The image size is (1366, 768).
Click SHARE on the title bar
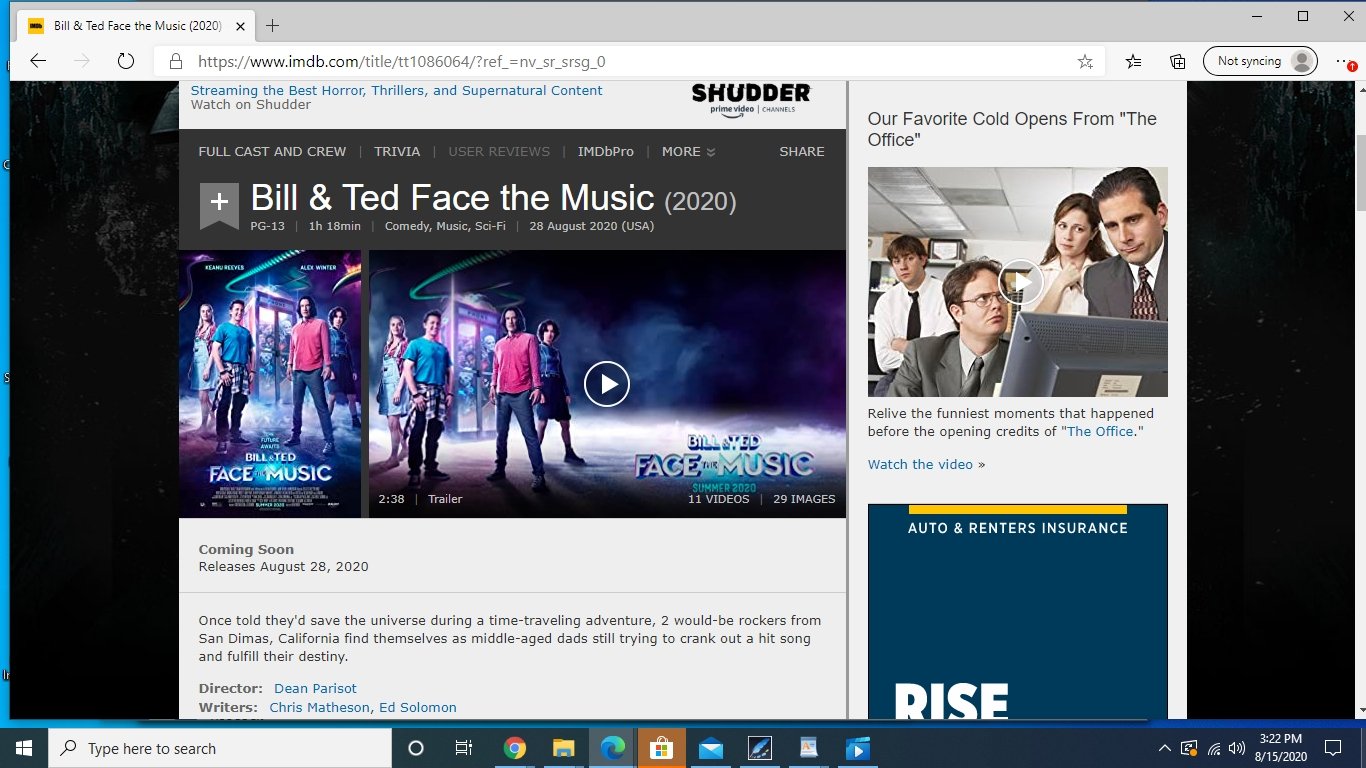point(801,151)
